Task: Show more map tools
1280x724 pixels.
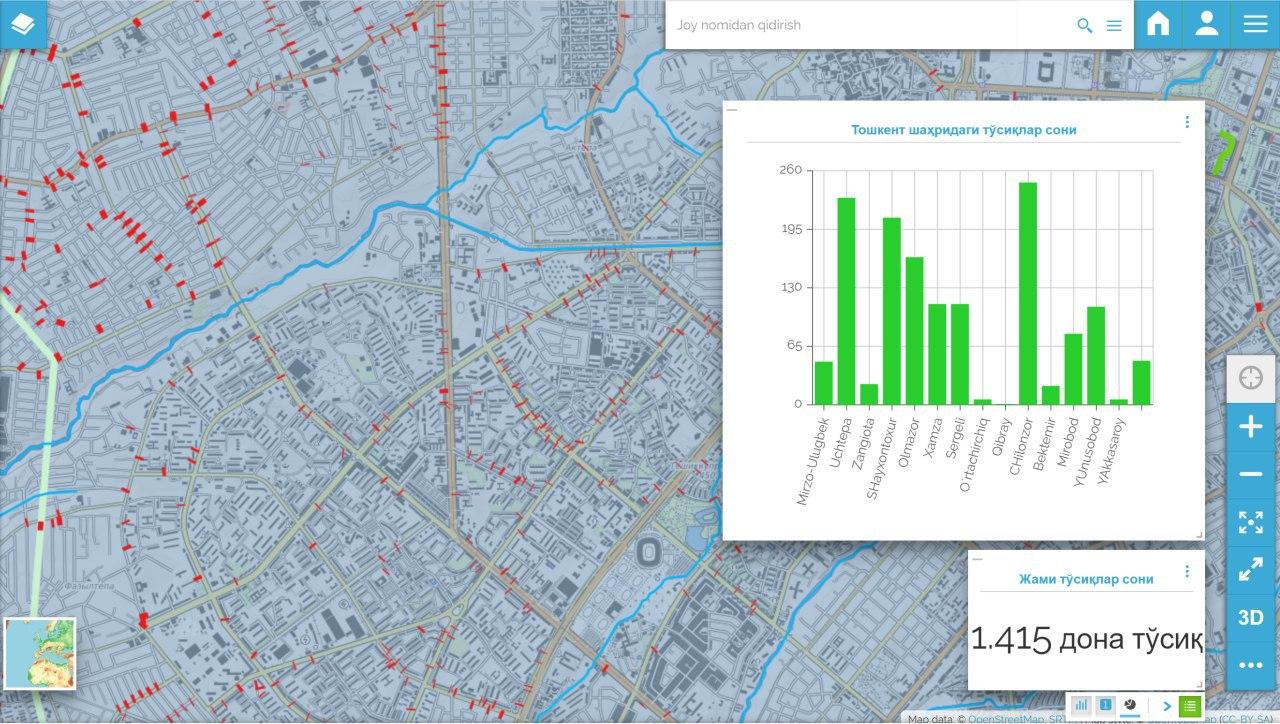Action: click(x=1251, y=665)
